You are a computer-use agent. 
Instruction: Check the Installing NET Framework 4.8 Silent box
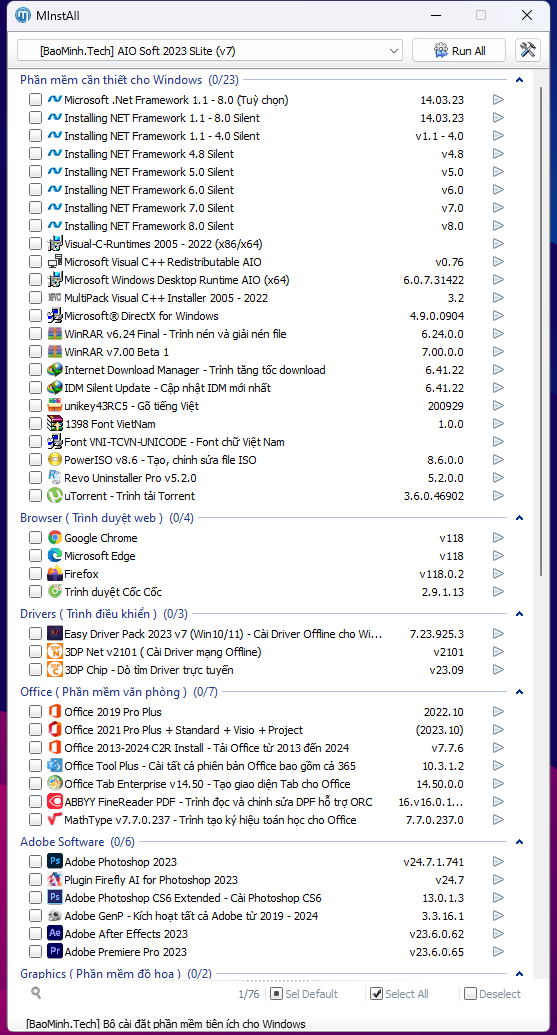pyautogui.click(x=35, y=154)
